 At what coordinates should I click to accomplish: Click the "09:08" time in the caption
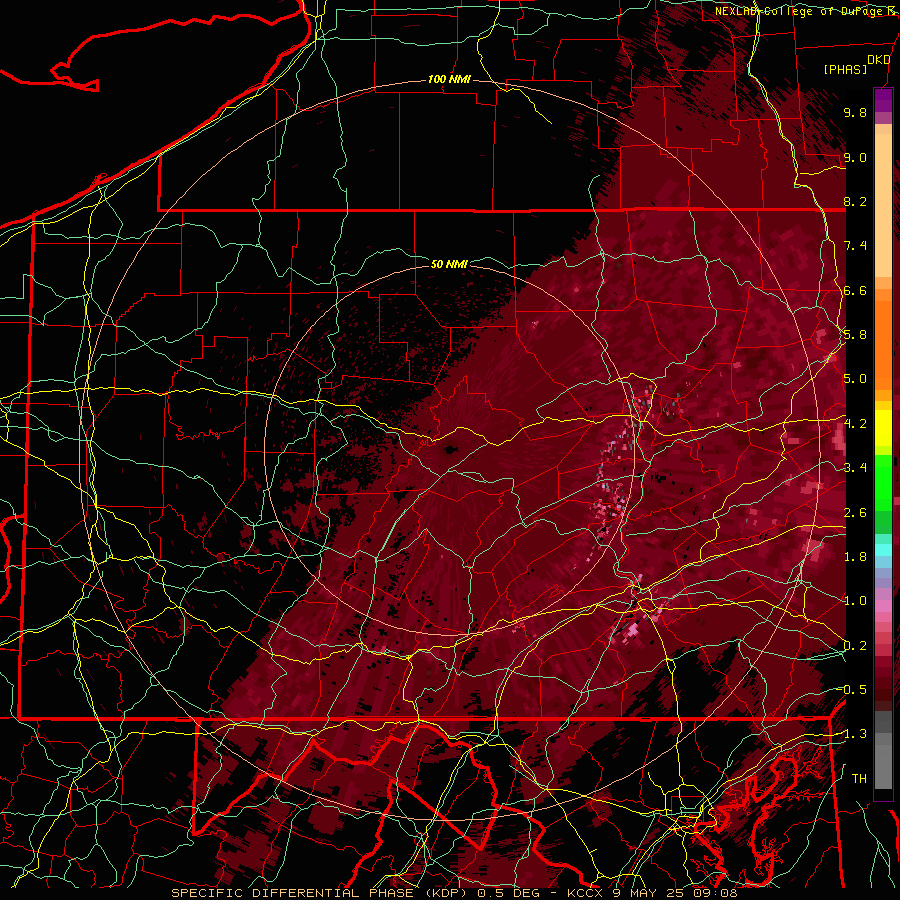(717, 893)
